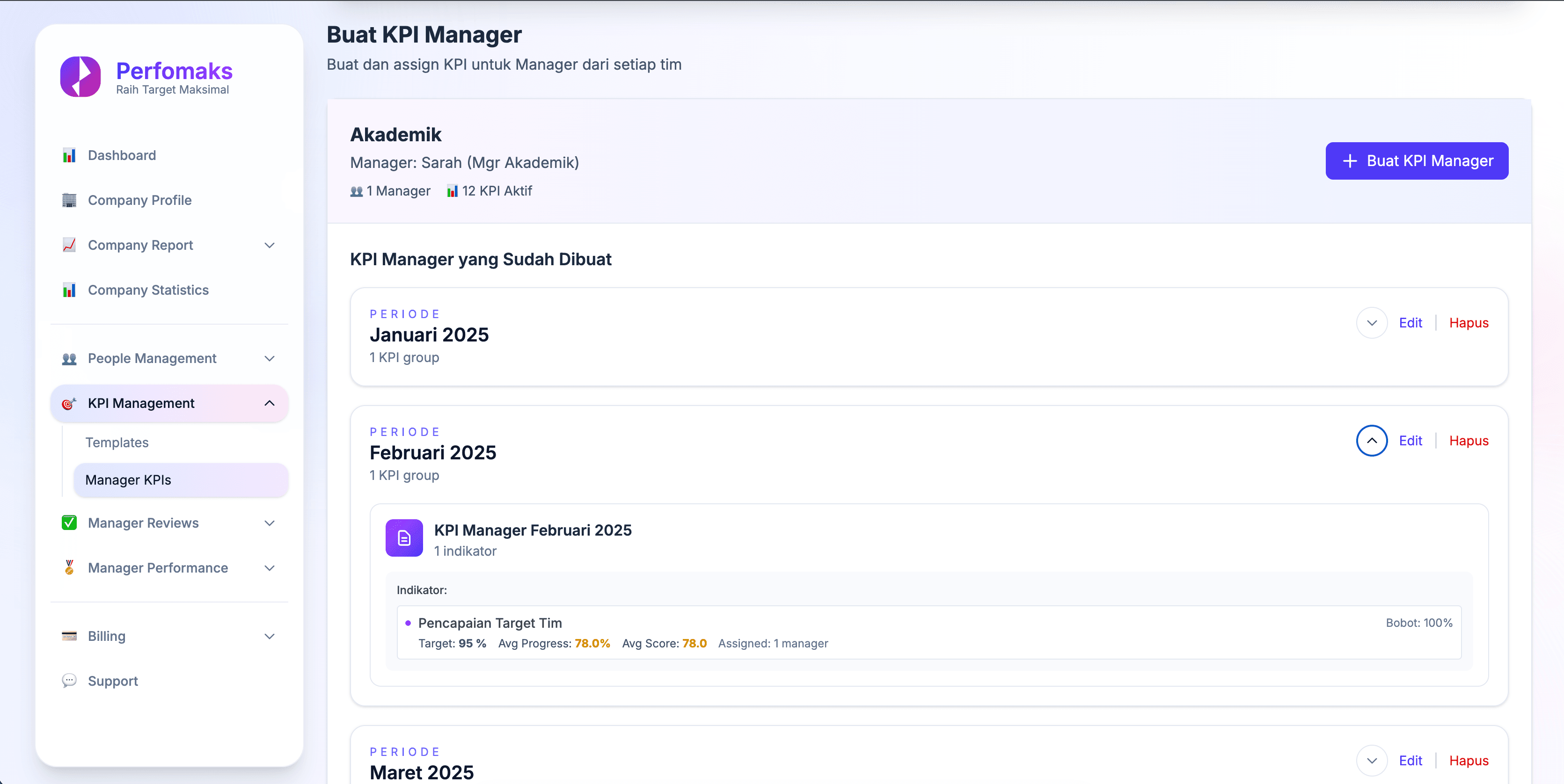Screen dimensions: 1564x784
Task: Expand the Januari 2025 period card
Action: (x=1371, y=323)
